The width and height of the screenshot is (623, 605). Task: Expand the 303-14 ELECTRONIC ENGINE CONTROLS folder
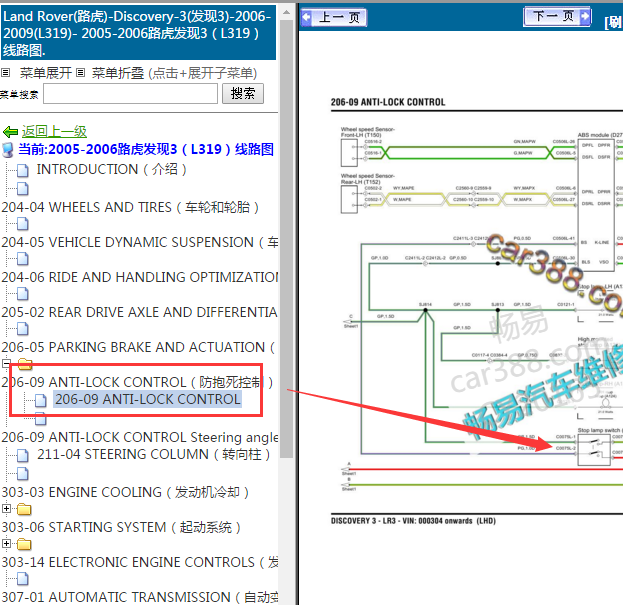click(6, 543)
